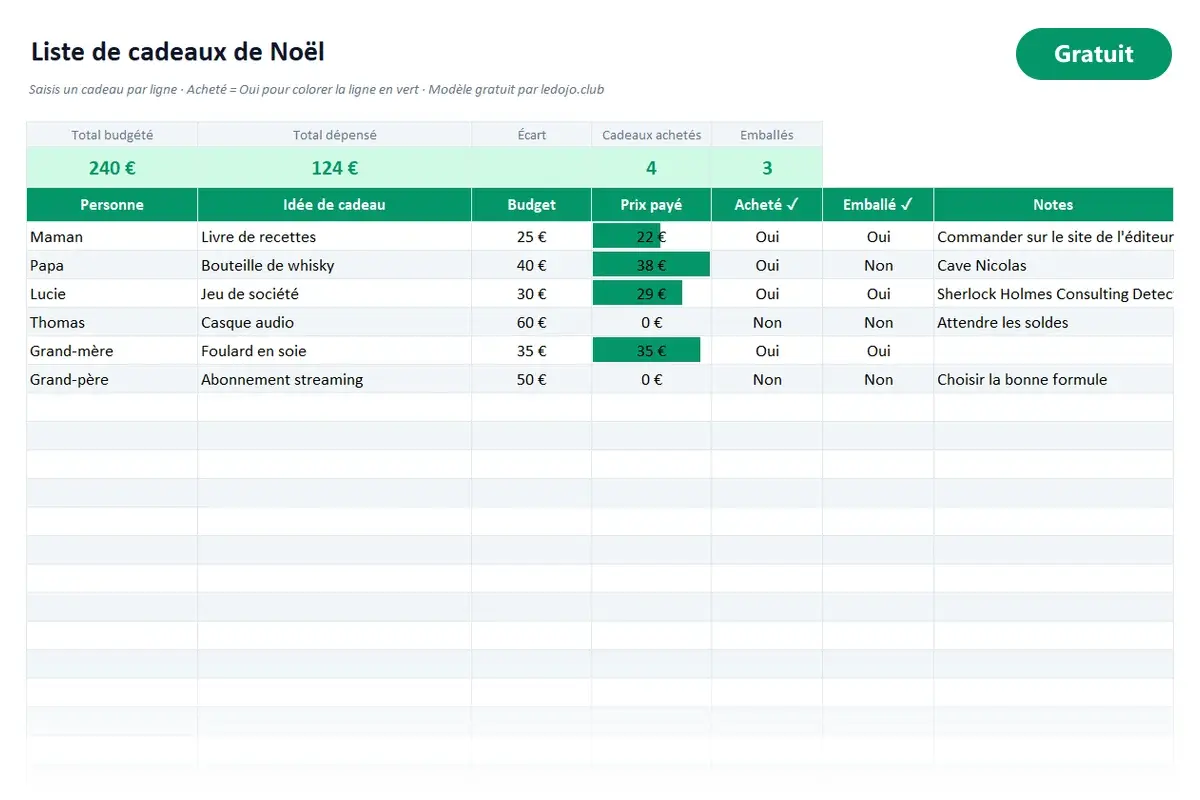
Task: Click the Lucie cell
Action: 112,294
